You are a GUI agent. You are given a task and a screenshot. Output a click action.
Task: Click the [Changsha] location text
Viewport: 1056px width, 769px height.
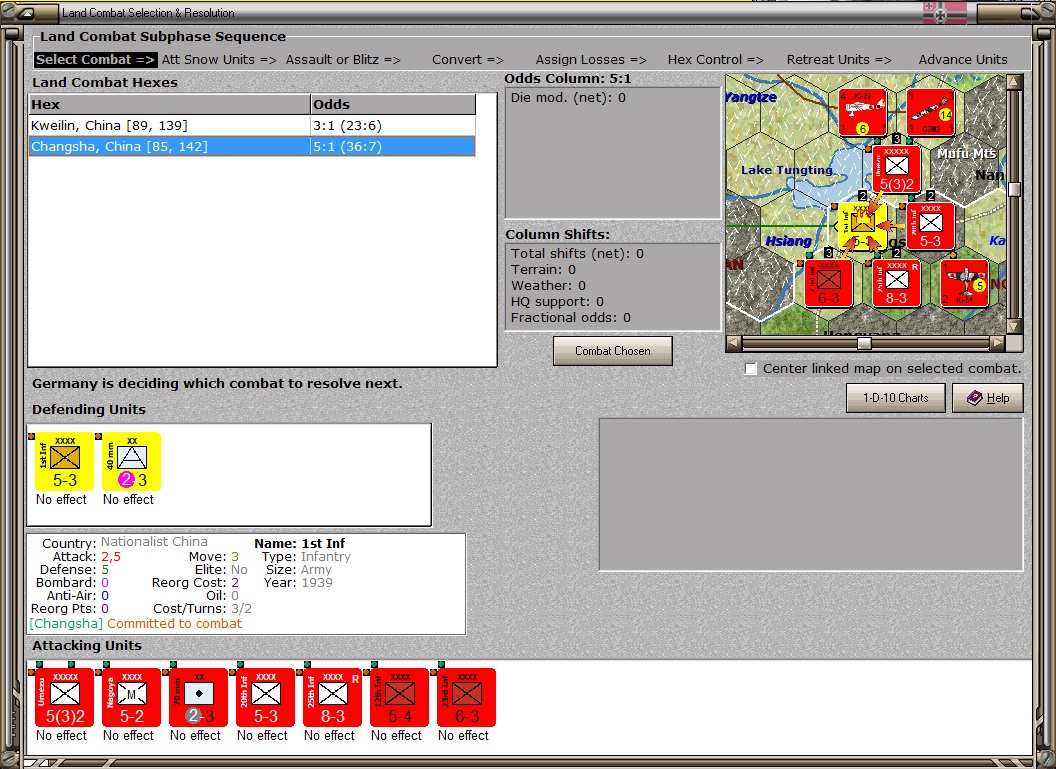coord(66,624)
